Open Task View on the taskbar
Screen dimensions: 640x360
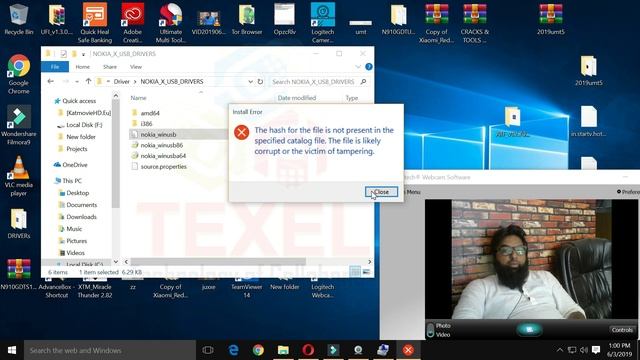[x=208, y=350]
